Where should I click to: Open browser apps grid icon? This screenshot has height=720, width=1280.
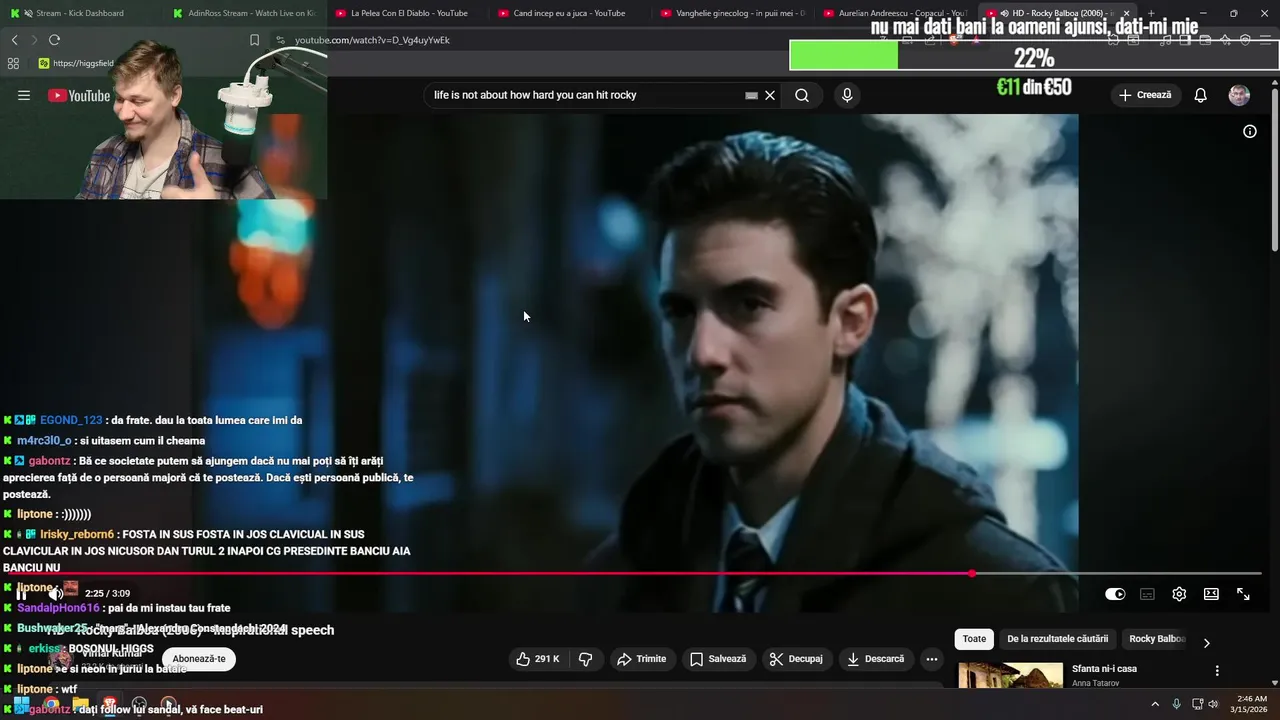click(13, 63)
